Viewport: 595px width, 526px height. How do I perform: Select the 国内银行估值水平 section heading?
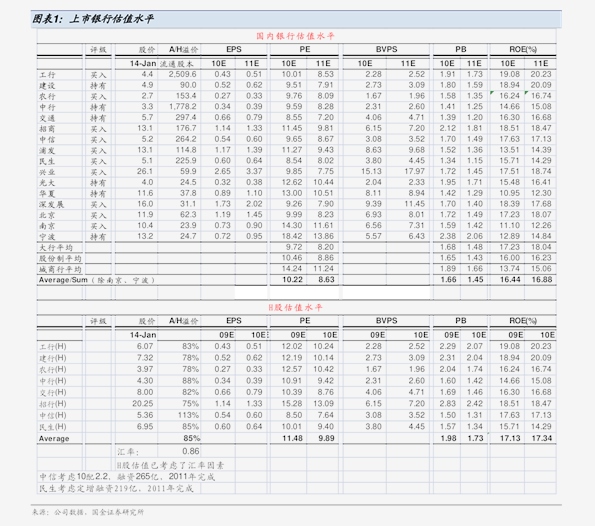[295, 36]
